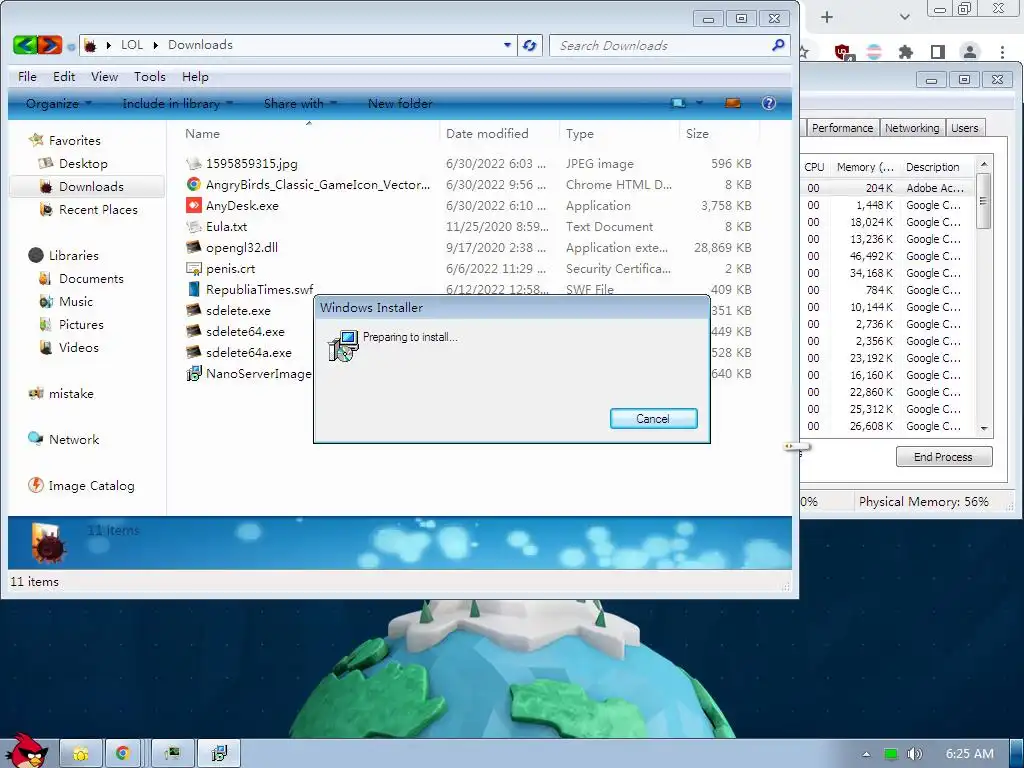This screenshot has width=1024, height=768.
Task: Expand the Share with dropdown
Action: point(300,103)
